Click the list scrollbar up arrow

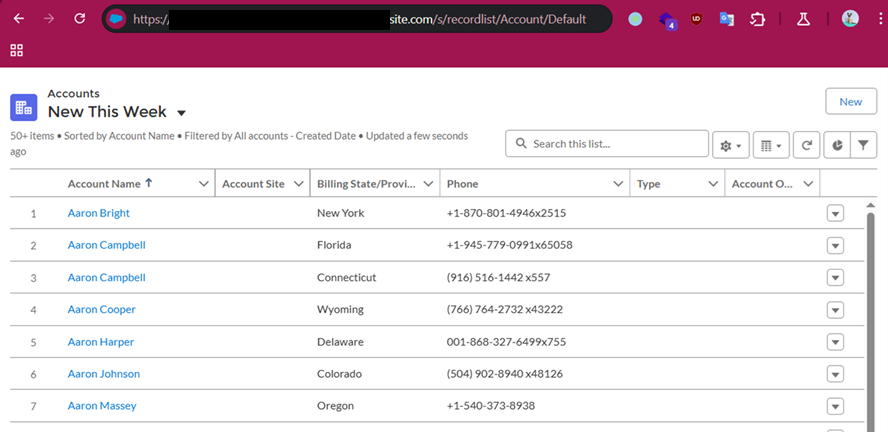coord(870,205)
